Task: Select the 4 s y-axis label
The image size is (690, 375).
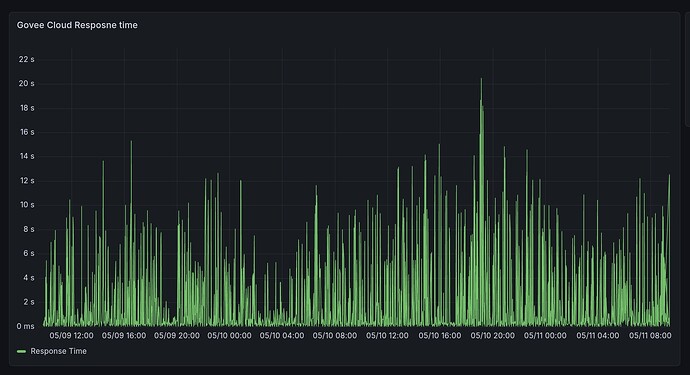Action: pyautogui.click(x=29, y=278)
